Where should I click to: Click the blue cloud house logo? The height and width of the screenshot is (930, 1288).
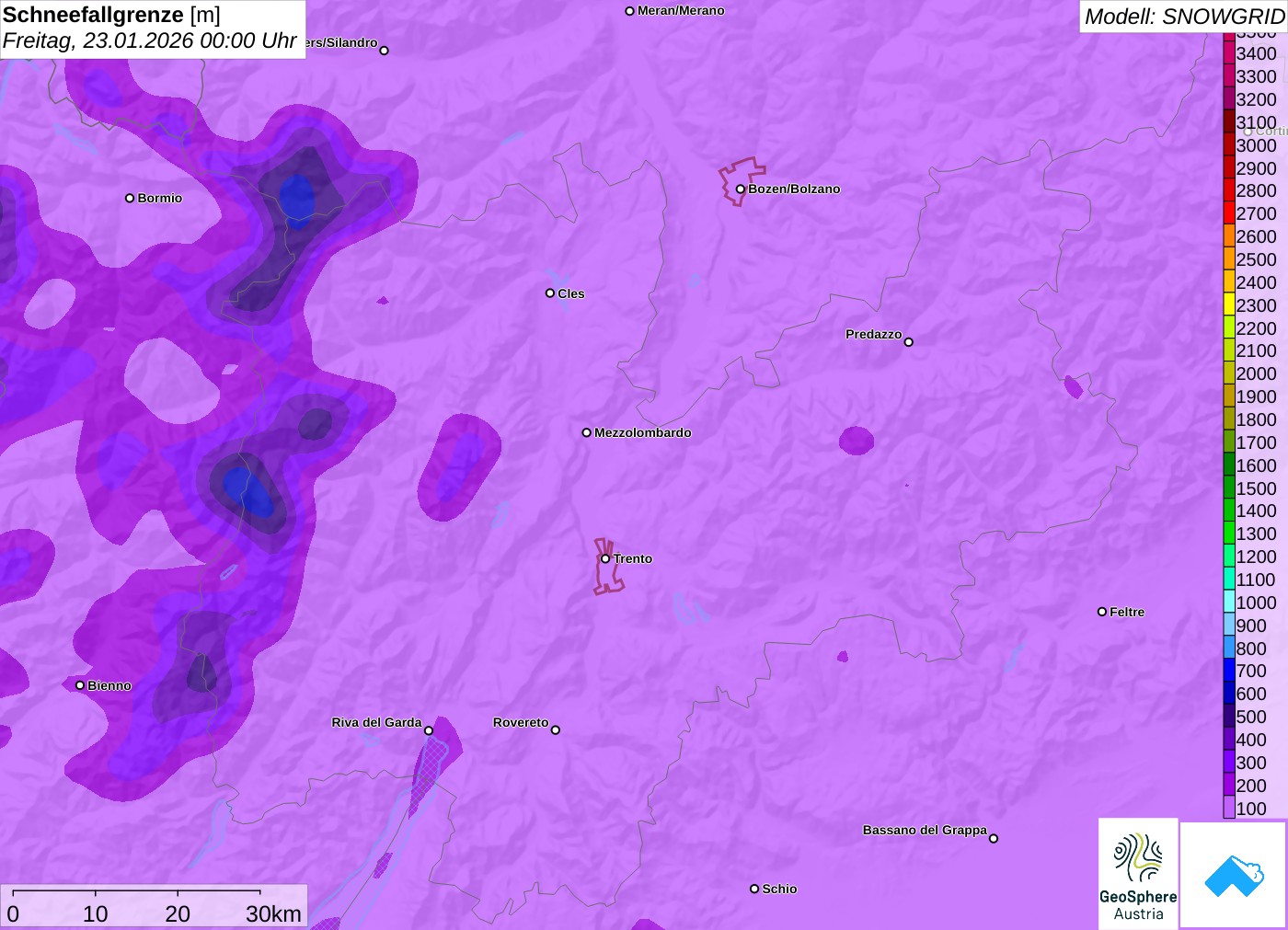(1234, 875)
